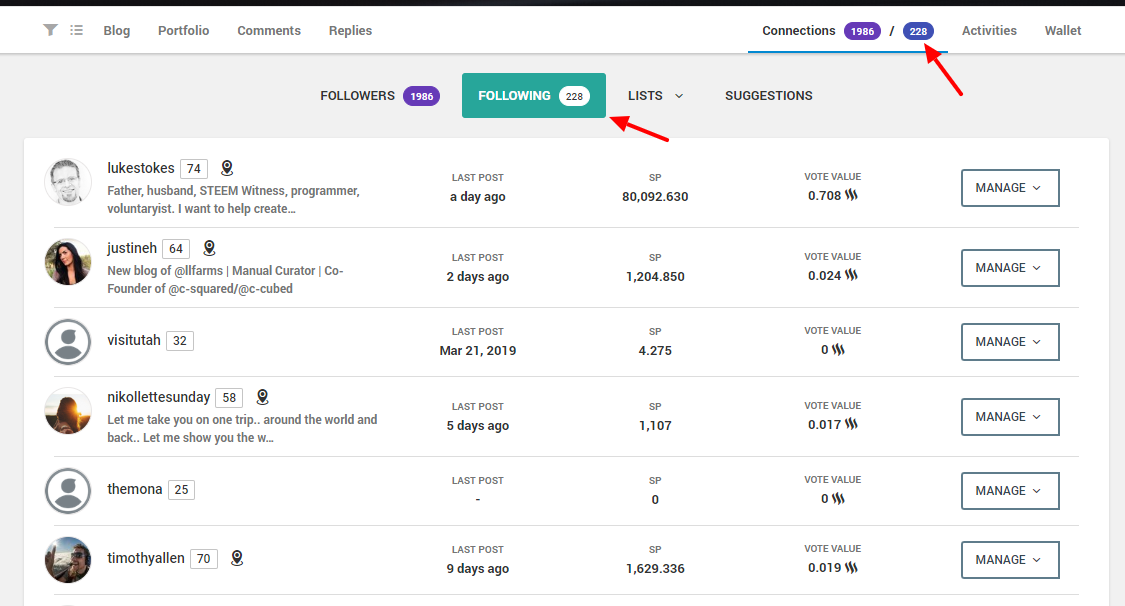Click Steem icon next to lukestokes vote value
The height and width of the screenshot is (606, 1125).
[852, 196]
